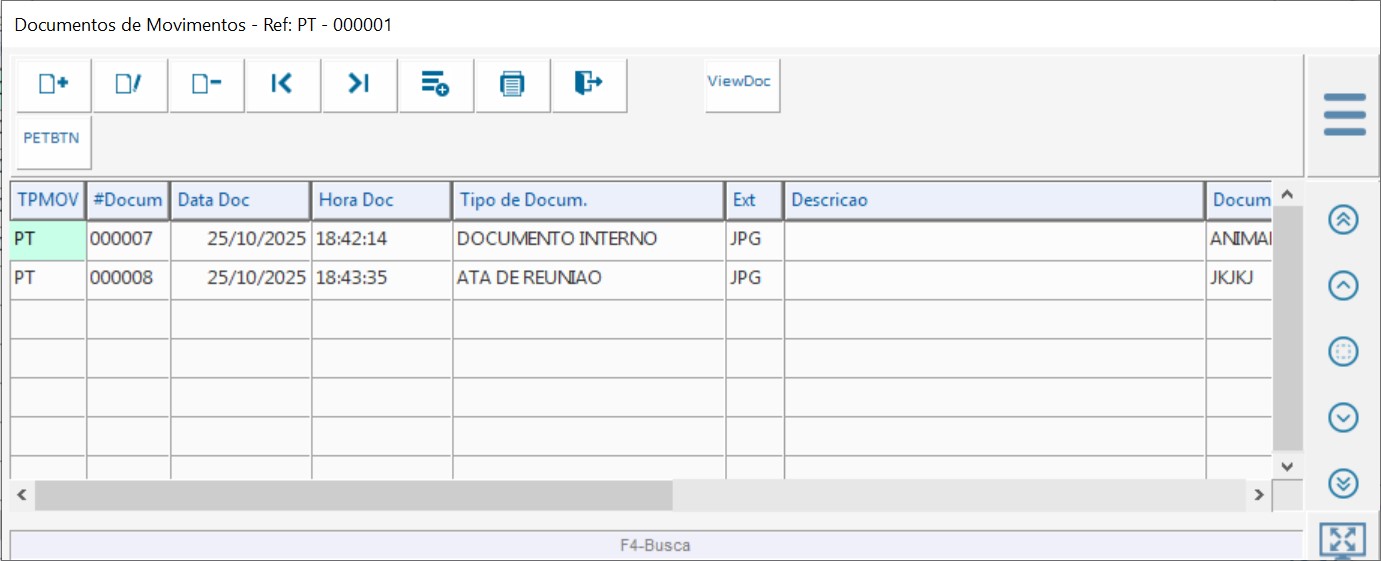Click the F4-Busca search field
This screenshot has height=561, width=1381.
pyautogui.click(x=655, y=546)
